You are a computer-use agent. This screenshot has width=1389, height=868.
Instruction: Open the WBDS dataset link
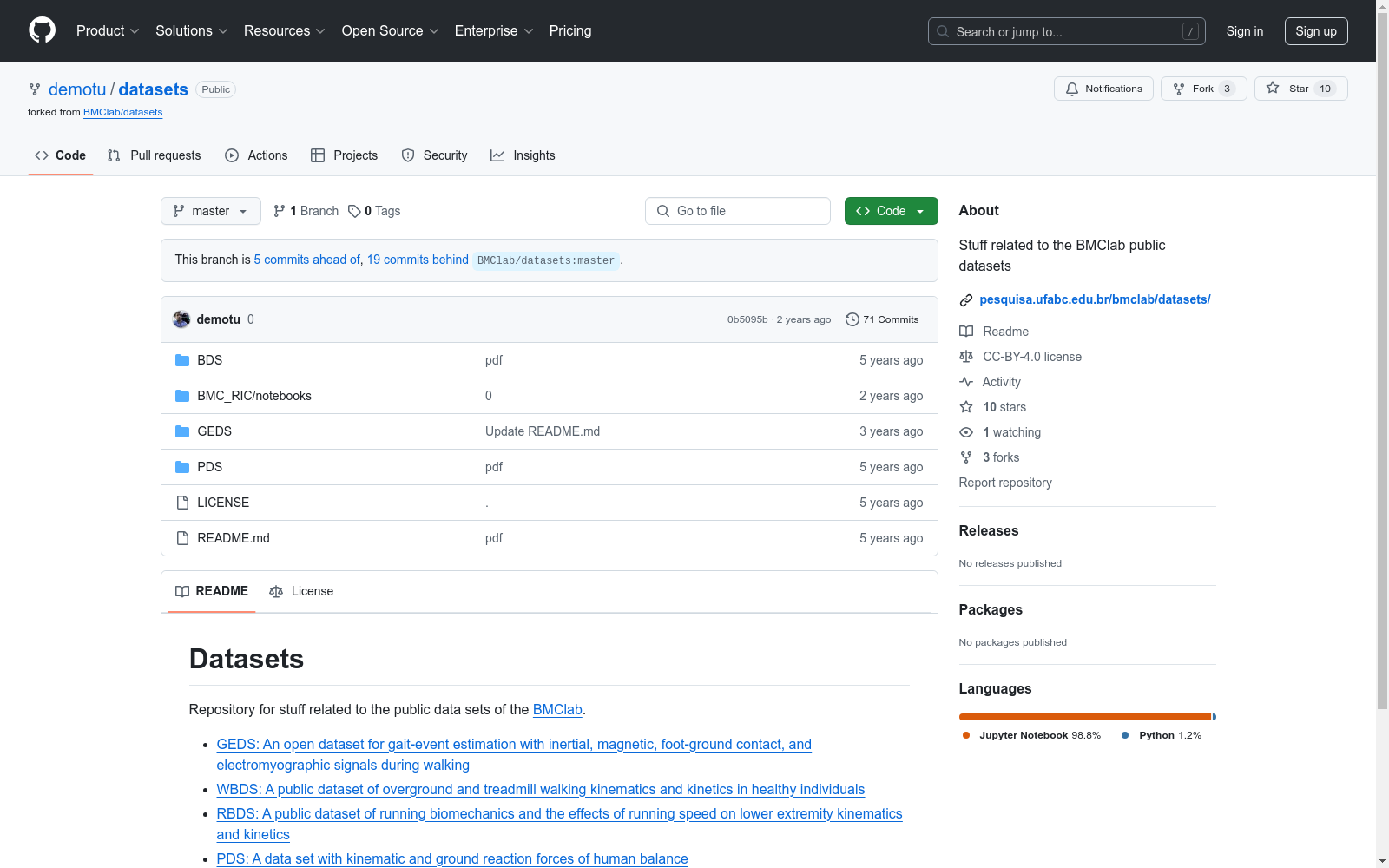pos(541,789)
